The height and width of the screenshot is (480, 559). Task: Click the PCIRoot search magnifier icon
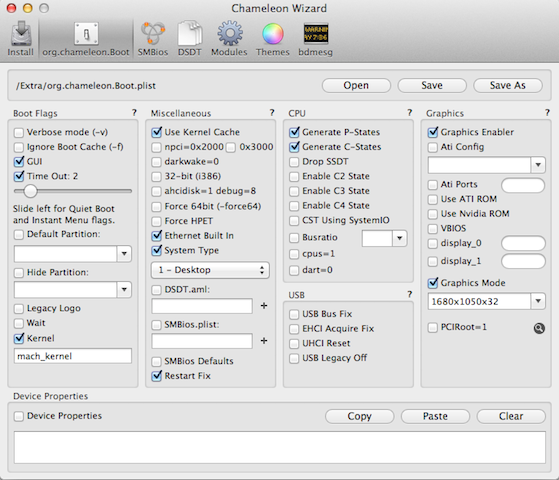[x=539, y=328]
